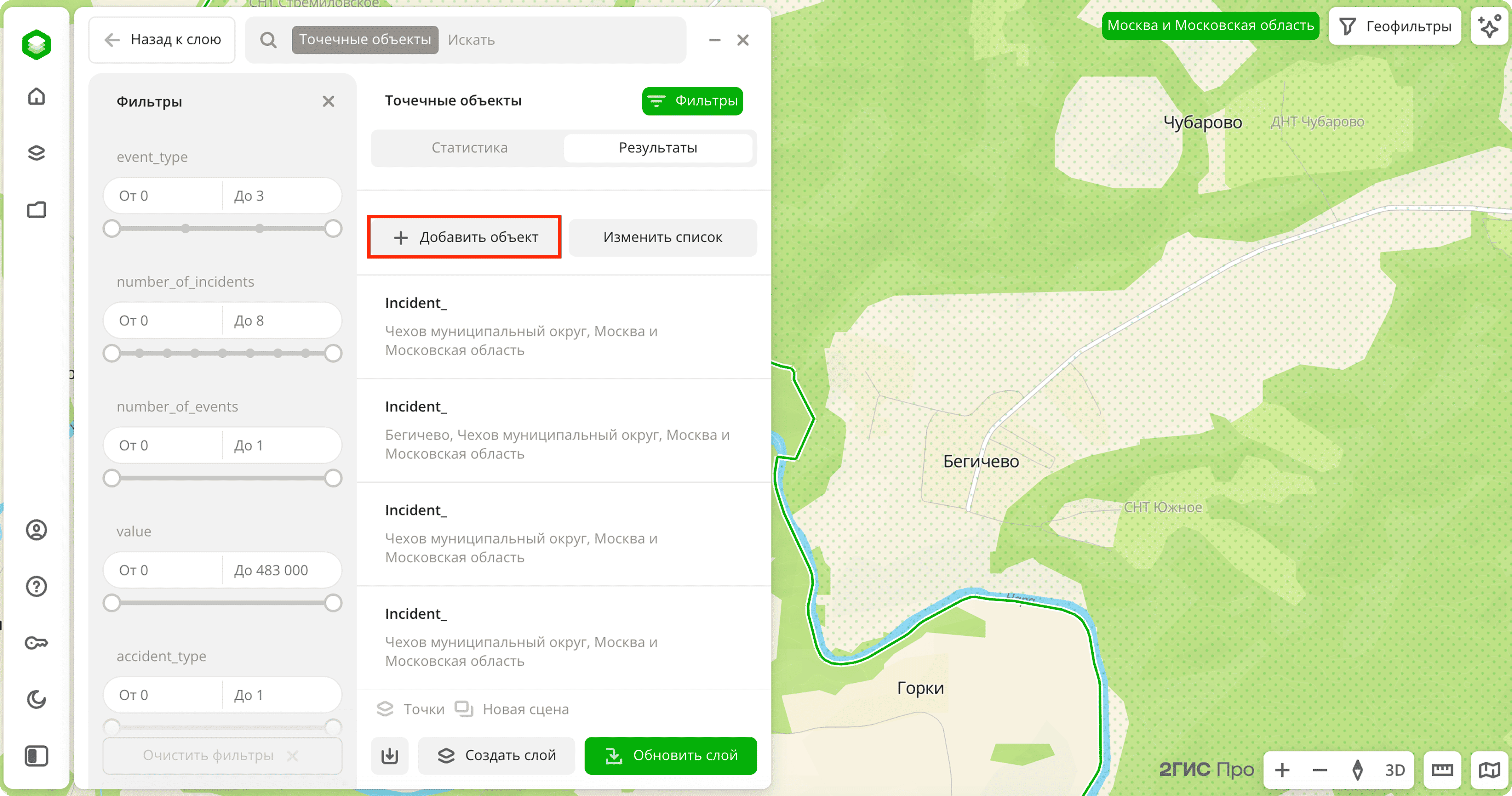Open the user profile icon

(37, 530)
